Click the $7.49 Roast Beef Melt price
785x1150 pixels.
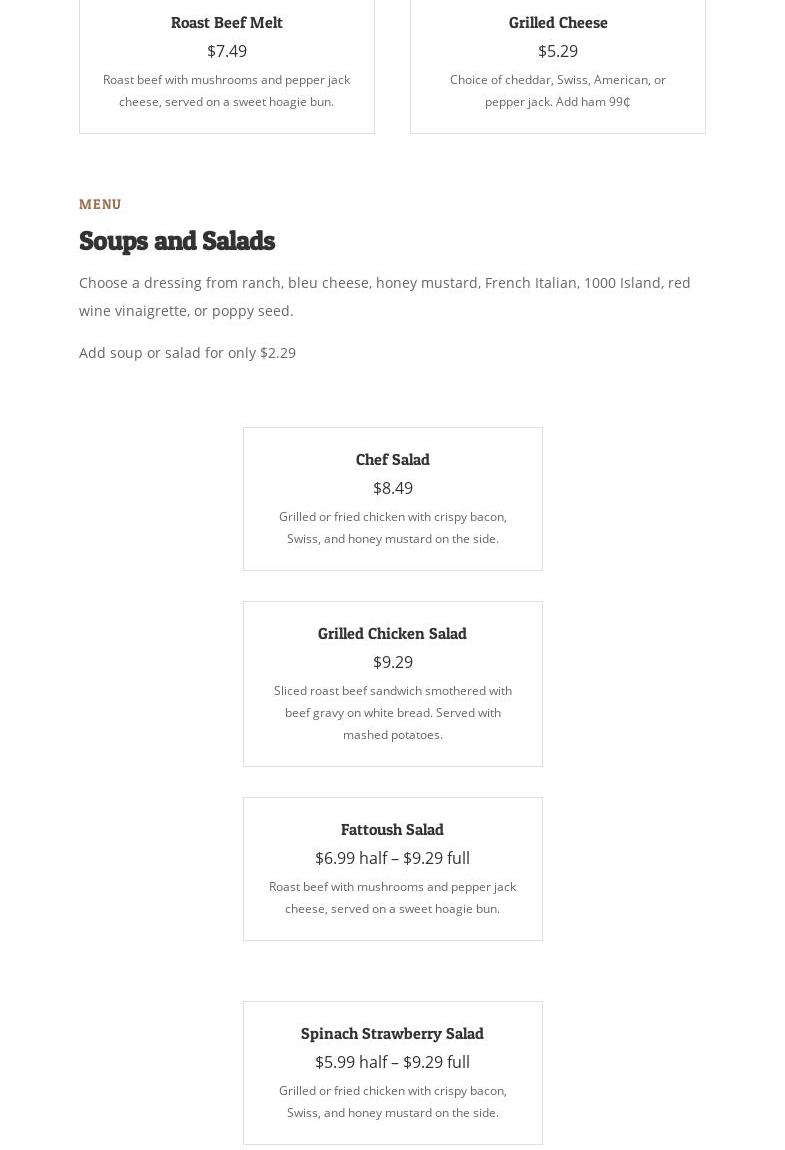click(x=227, y=51)
